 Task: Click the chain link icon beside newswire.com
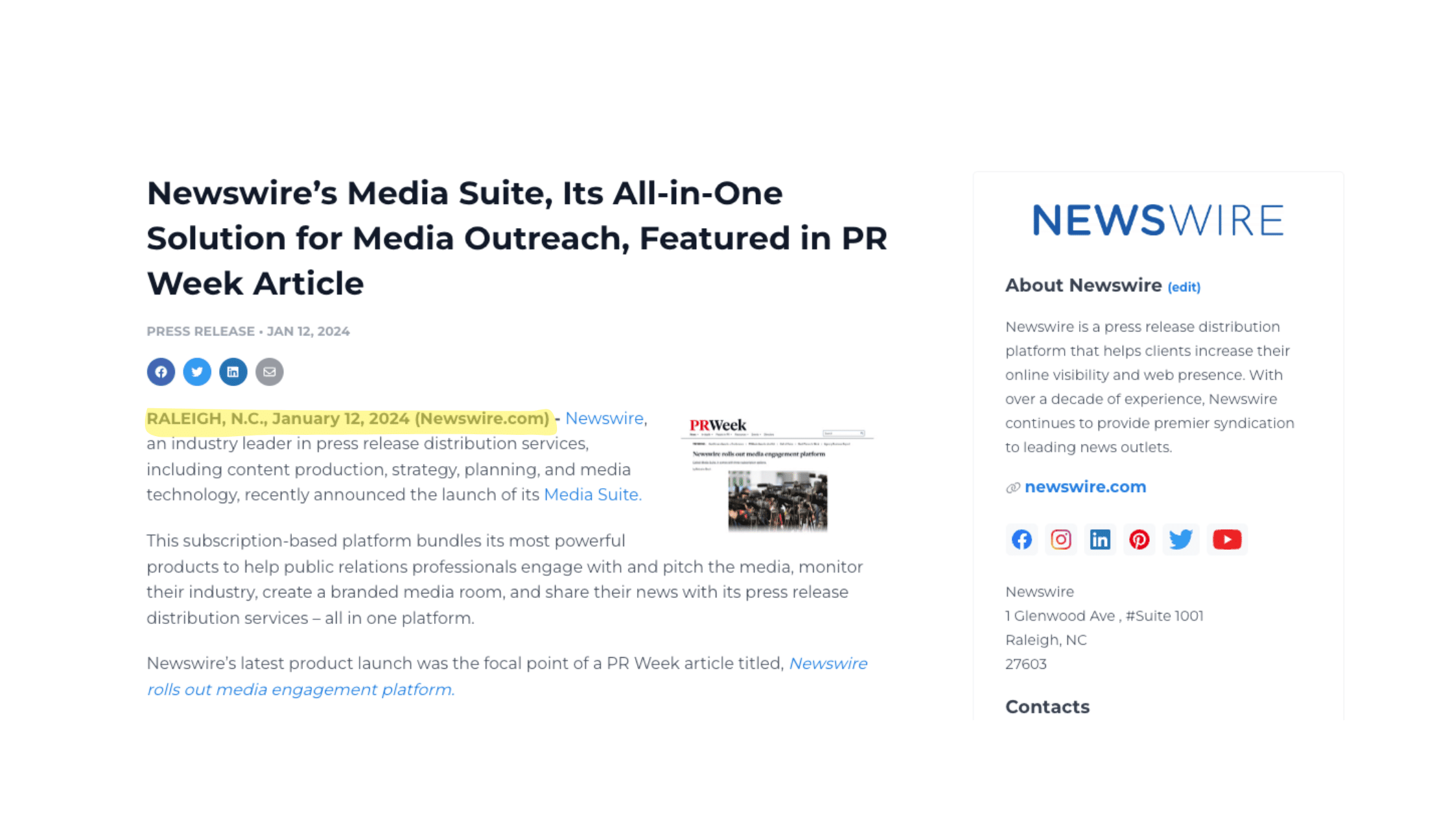point(1013,487)
